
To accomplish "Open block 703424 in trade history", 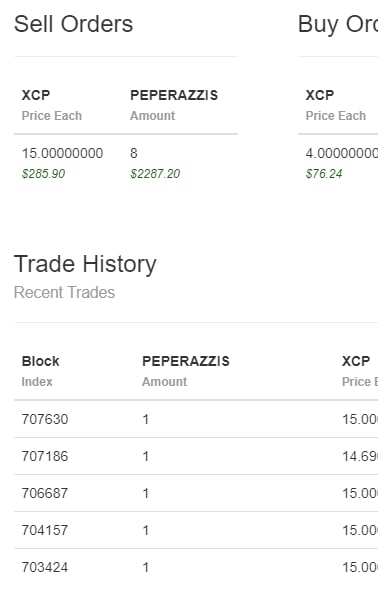I will point(45,567).
